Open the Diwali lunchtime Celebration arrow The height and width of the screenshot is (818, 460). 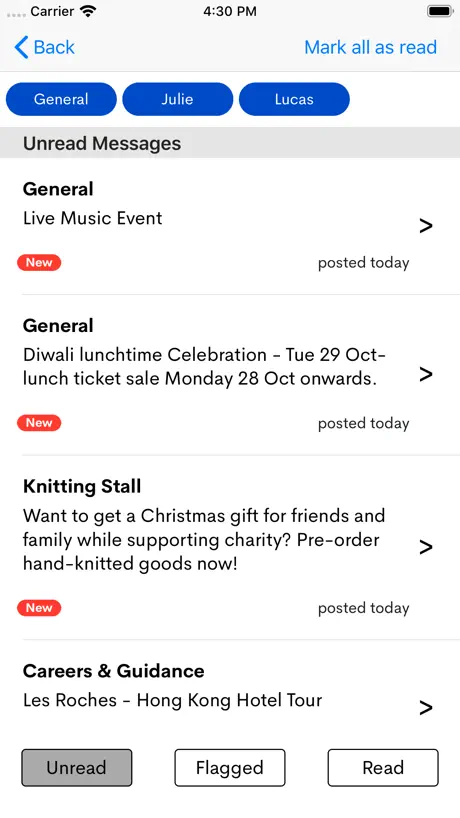coord(426,374)
